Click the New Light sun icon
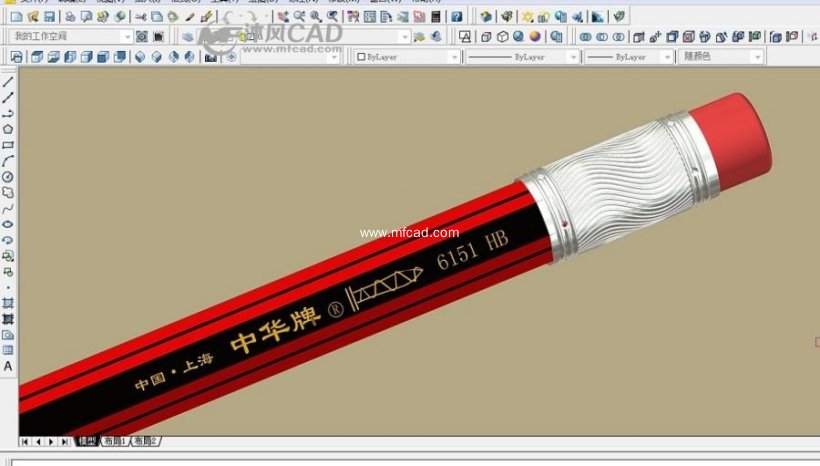Viewport: 820px width, 466px height. (x=527, y=17)
